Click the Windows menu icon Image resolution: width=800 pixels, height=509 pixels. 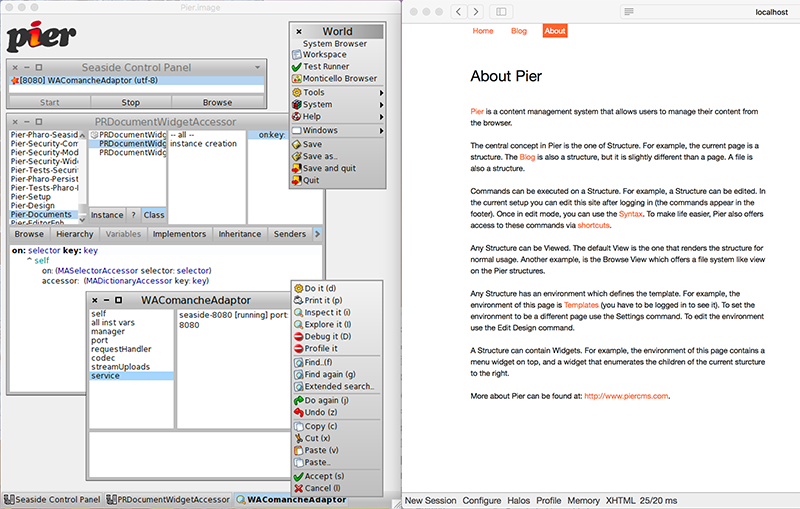click(x=297, y=131)
